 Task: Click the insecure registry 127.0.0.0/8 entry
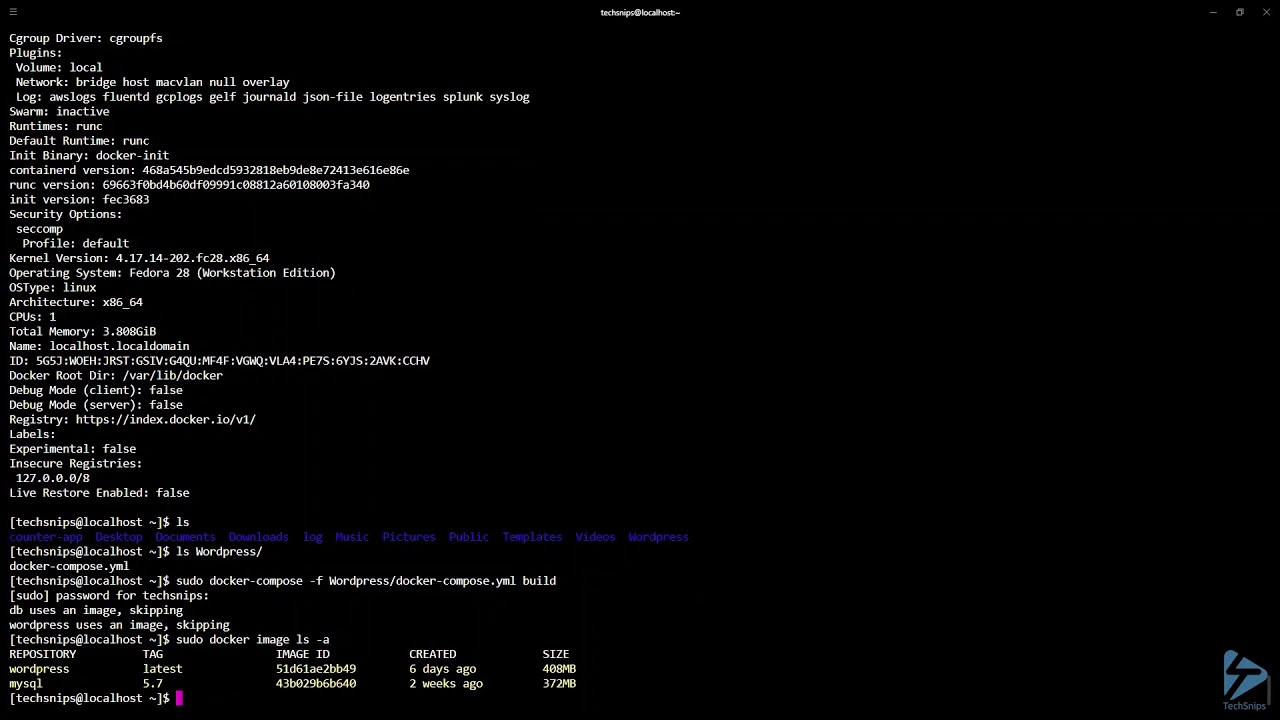[52, 479]
